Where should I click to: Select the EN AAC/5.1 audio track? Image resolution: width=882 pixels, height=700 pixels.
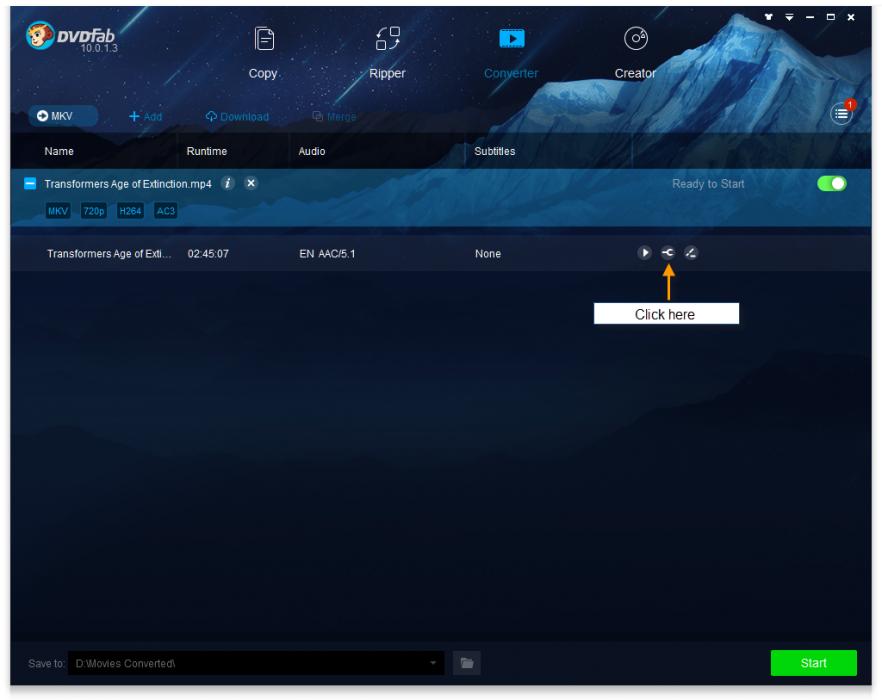pos(327,254)
